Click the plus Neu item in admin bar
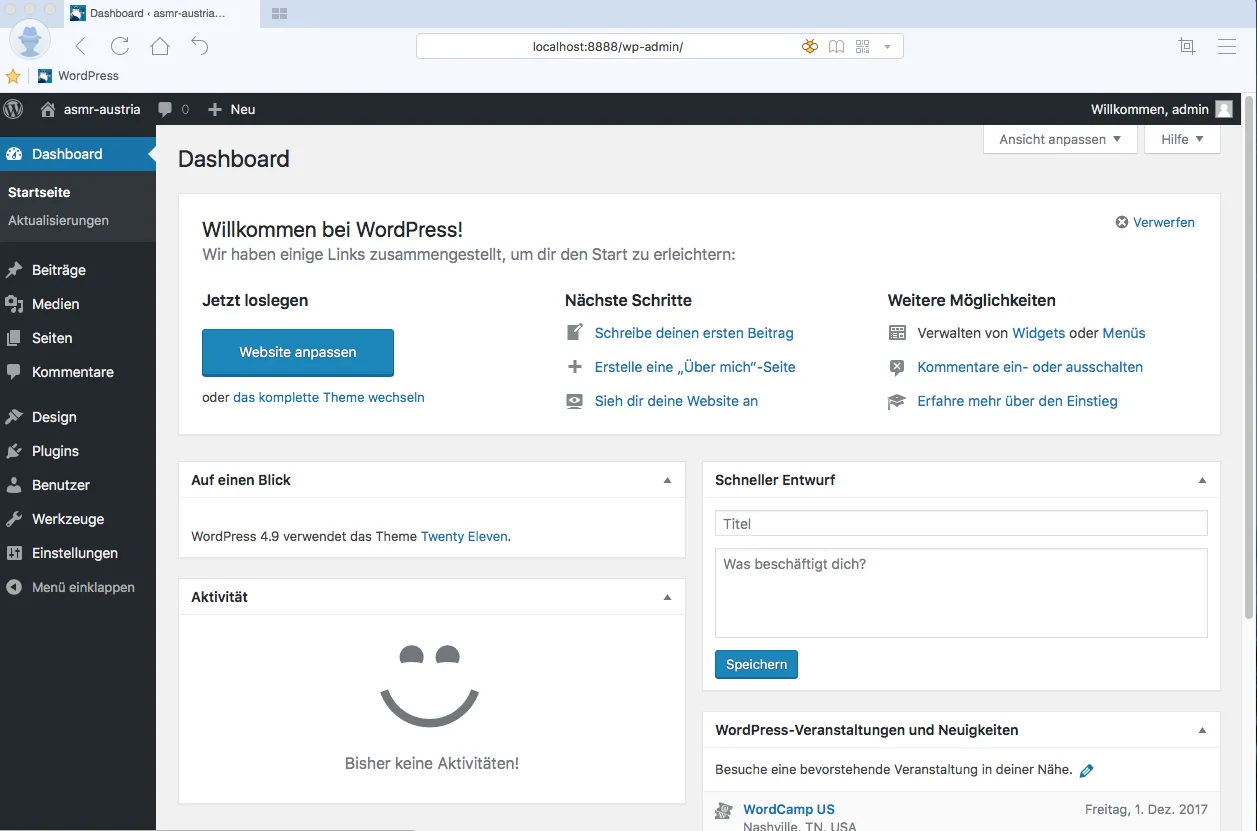Screen dimensions: 1257x831 click(x=231, y=109)
